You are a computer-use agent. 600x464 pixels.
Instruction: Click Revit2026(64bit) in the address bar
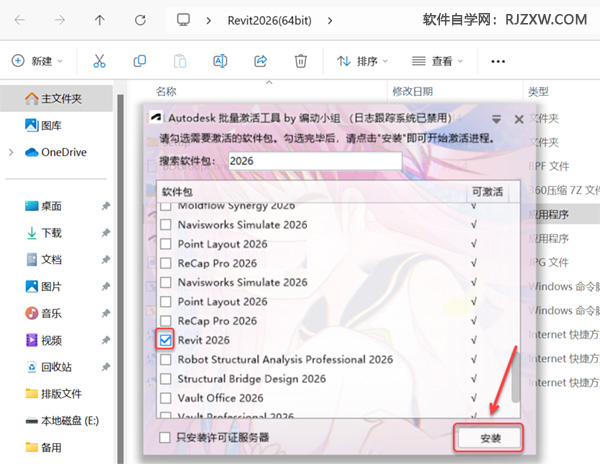[x=269, y=20]
